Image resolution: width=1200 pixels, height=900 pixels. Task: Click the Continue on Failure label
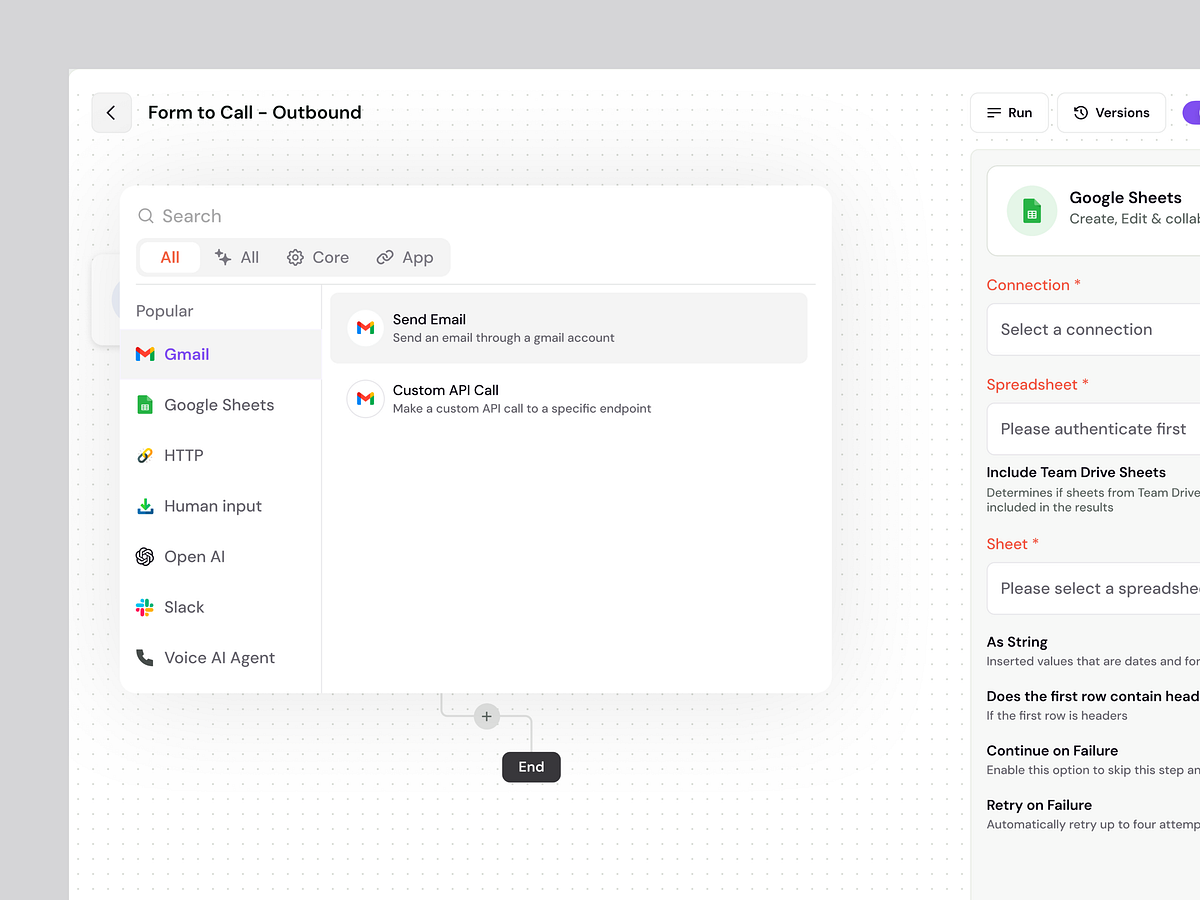point(1052,751)
